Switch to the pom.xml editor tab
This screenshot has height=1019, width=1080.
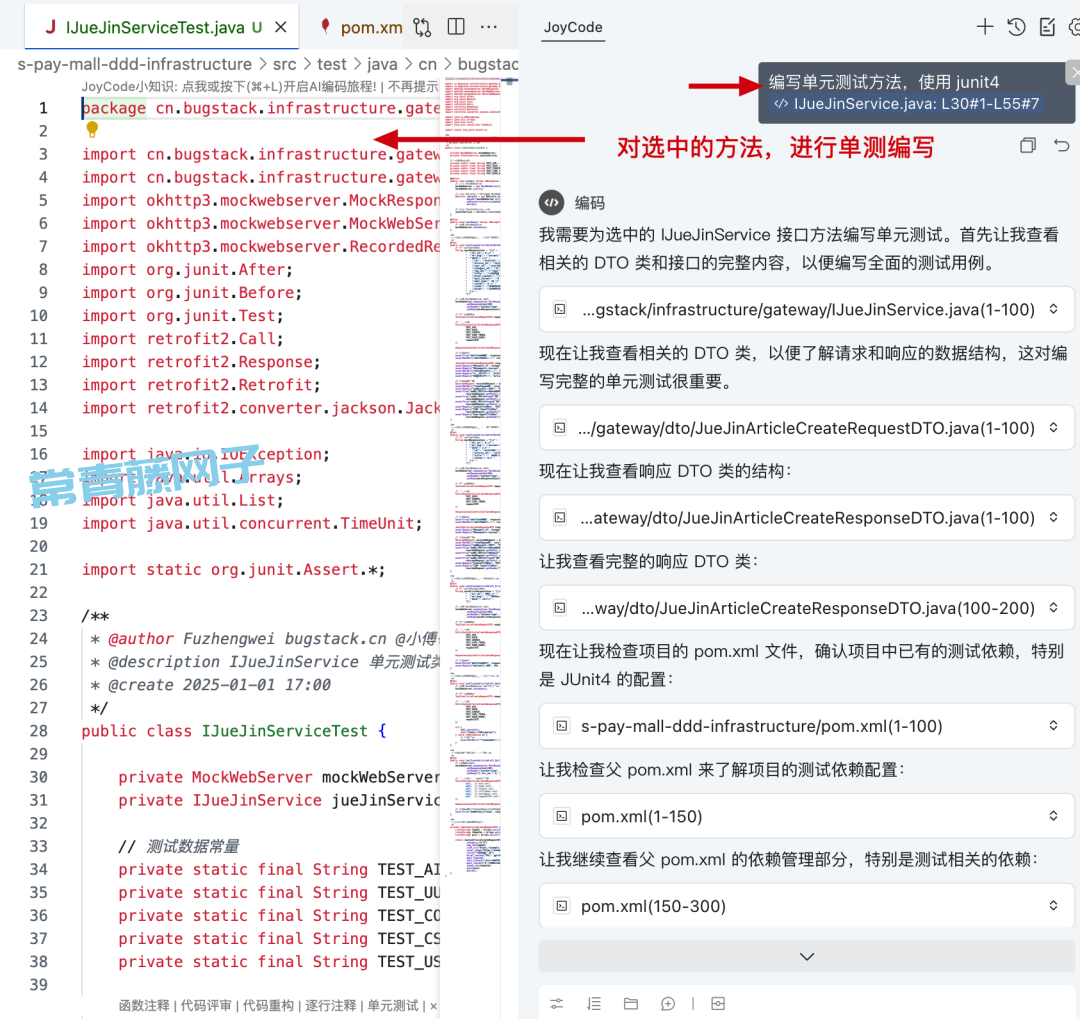pyautogui.click(x=362, y=27)
